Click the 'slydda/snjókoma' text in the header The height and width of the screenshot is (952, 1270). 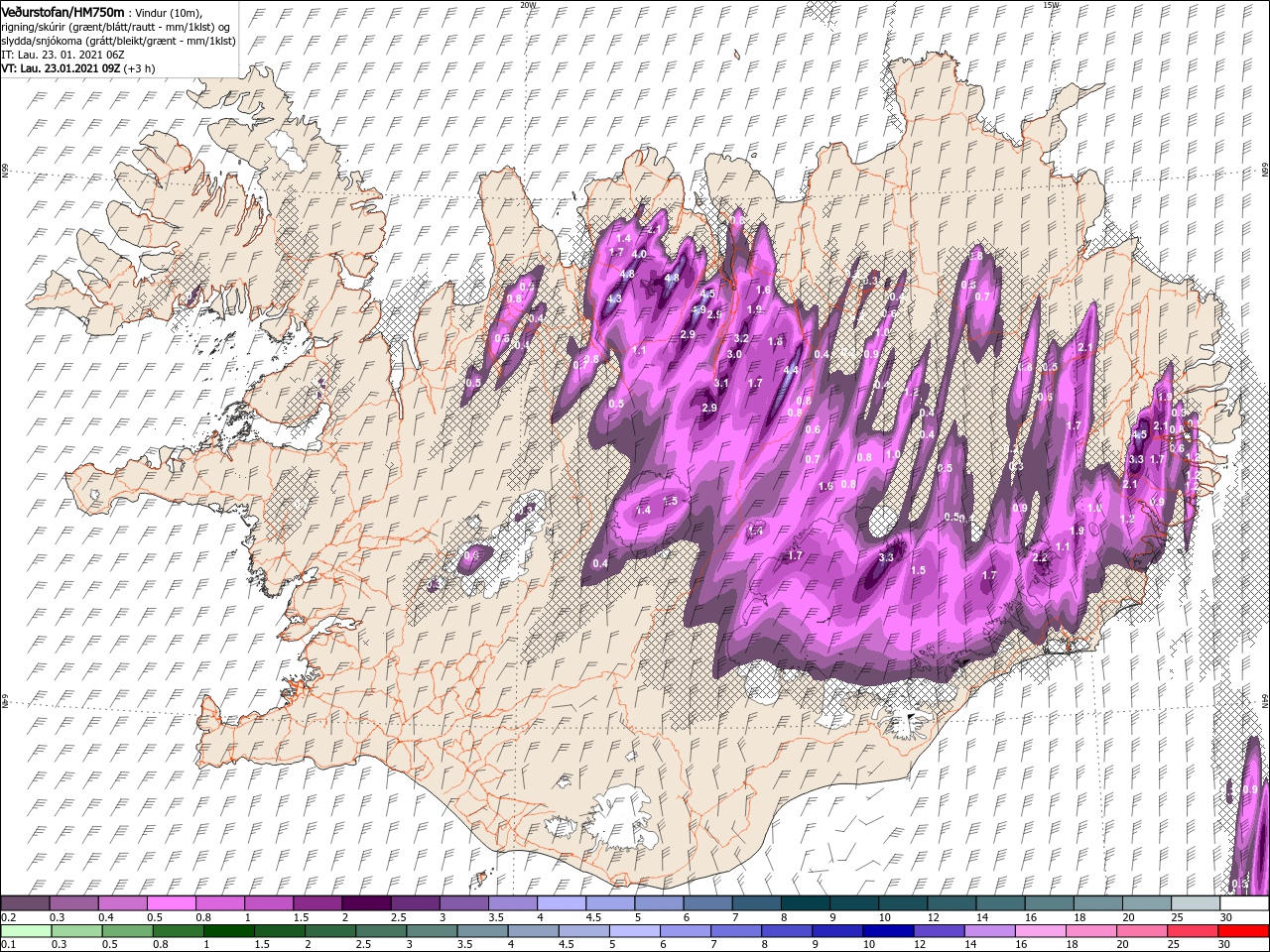[43, 41]
